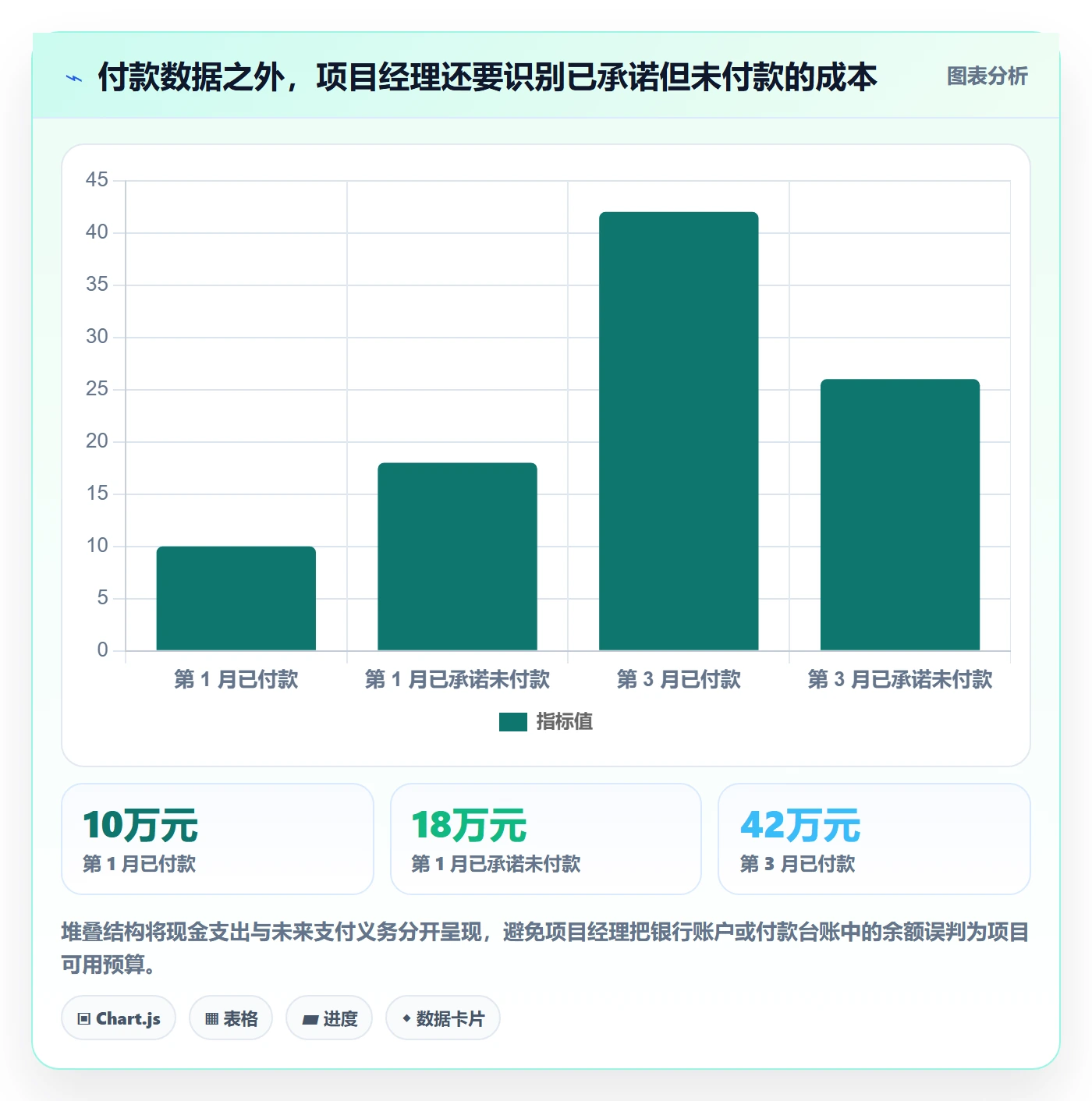Click the 第 3 月已付款 card caption
The width and height of the screenshot is (1092, 1101).
coord(797,864)
